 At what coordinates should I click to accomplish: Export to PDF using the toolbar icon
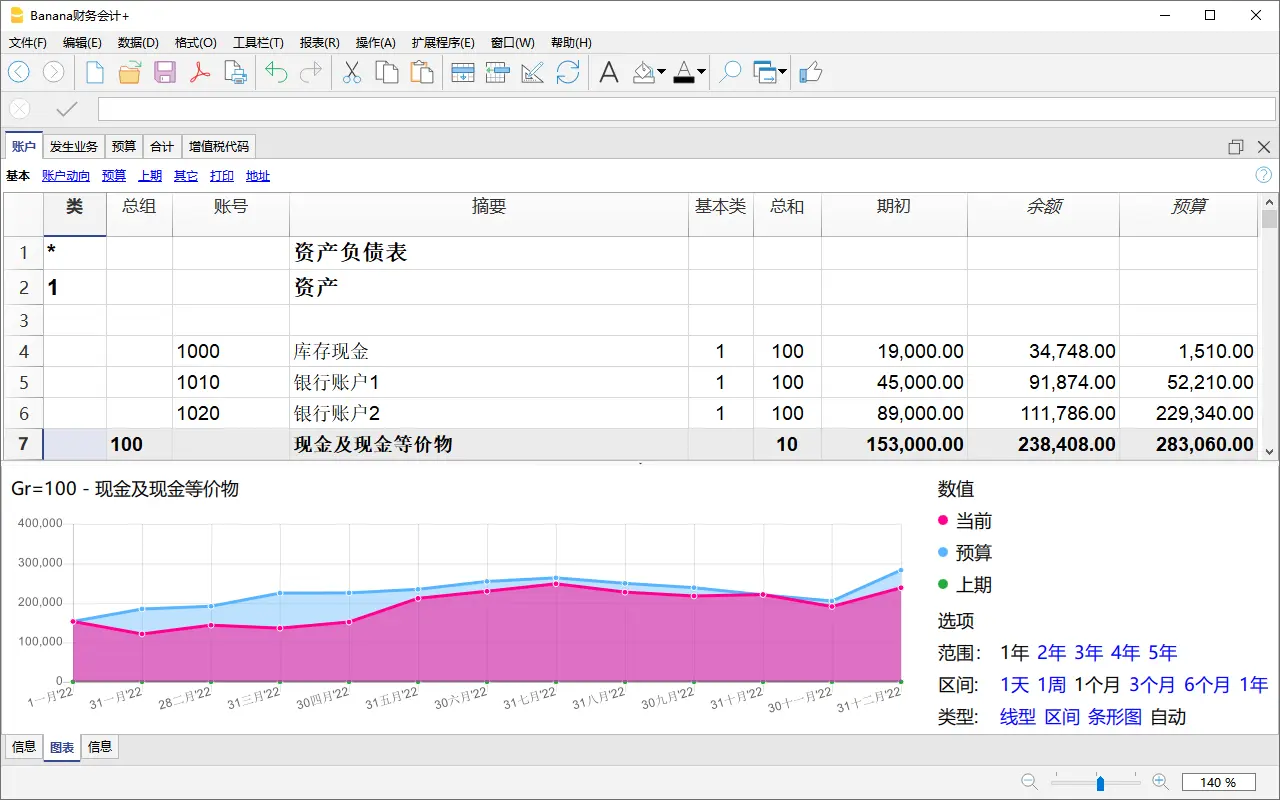pyautogui.click(x=200, y=72)
